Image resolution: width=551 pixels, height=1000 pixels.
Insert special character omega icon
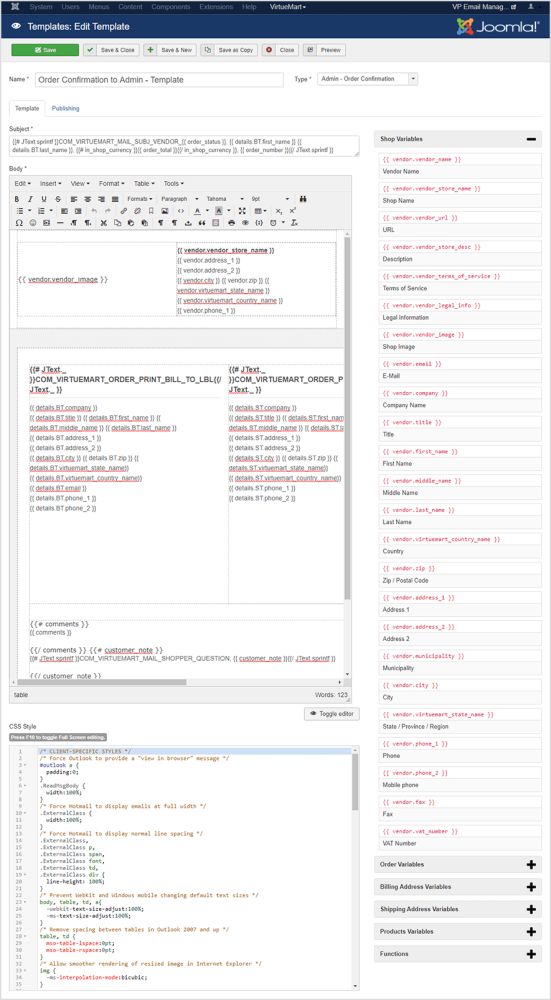click(18, 223)
